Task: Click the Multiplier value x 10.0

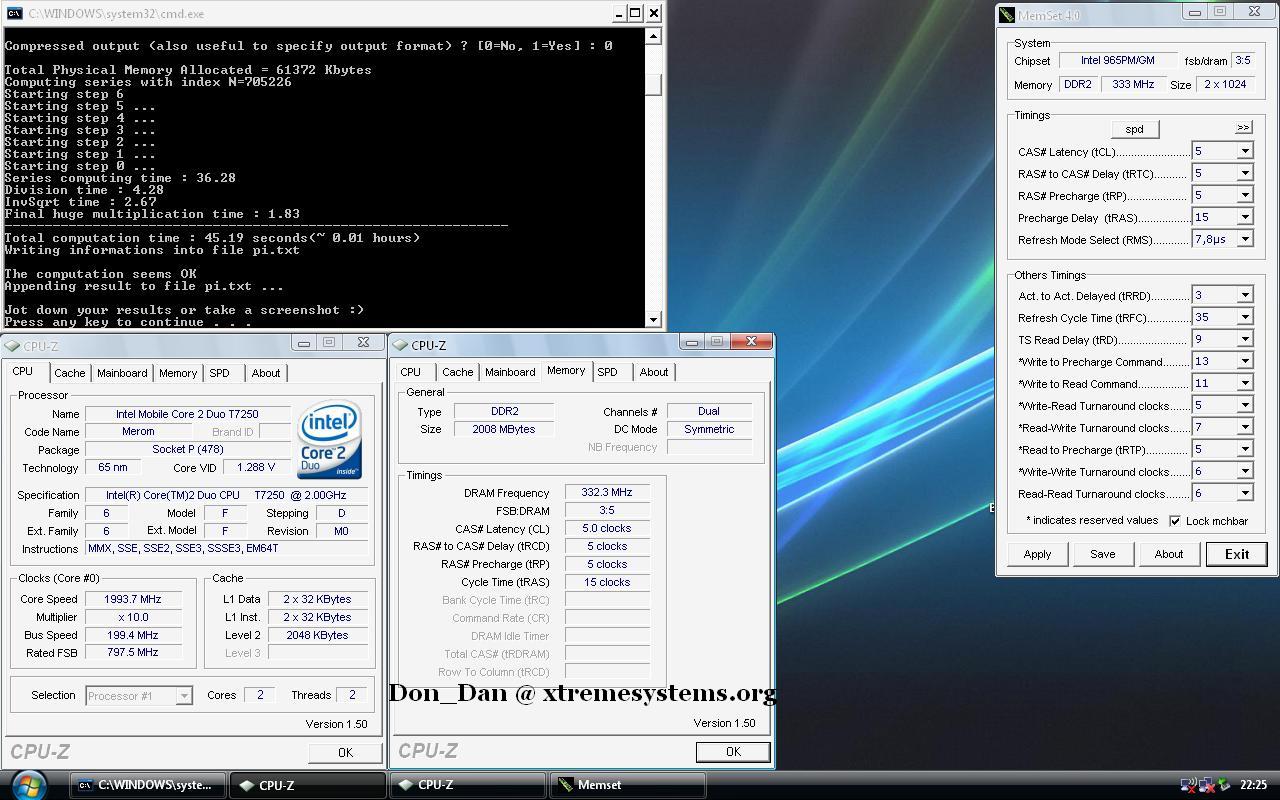Action: (x=133, y=617)
